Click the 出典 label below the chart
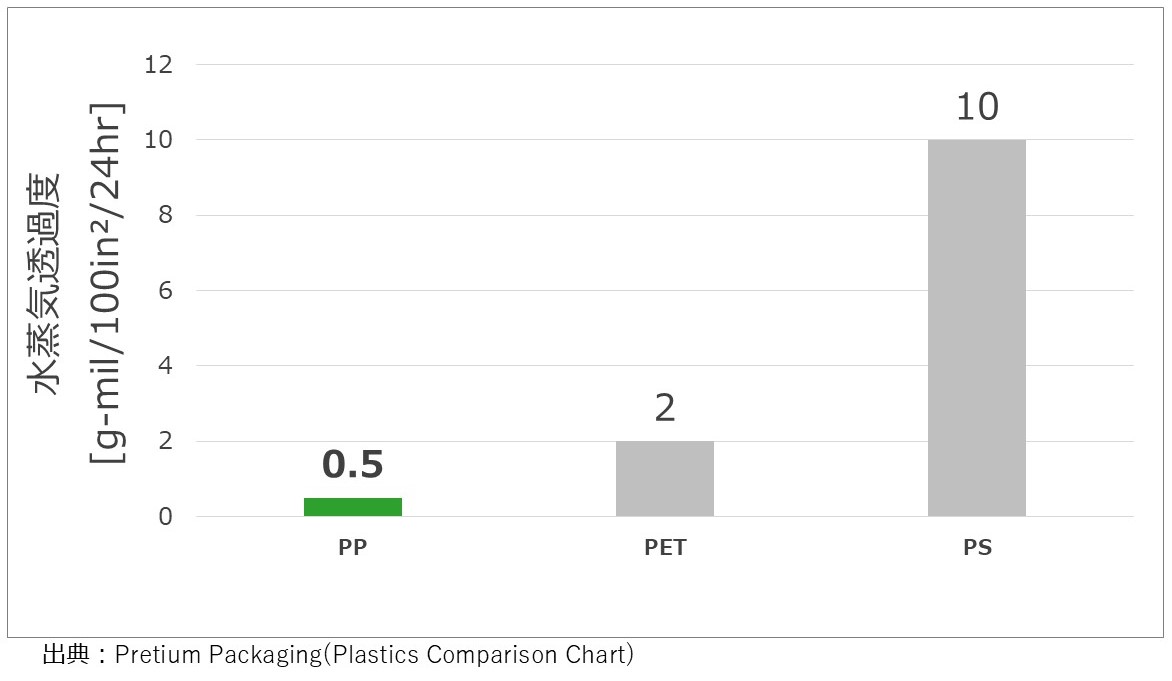Viewport: 1172px width, 681px height. coord(66,655)
